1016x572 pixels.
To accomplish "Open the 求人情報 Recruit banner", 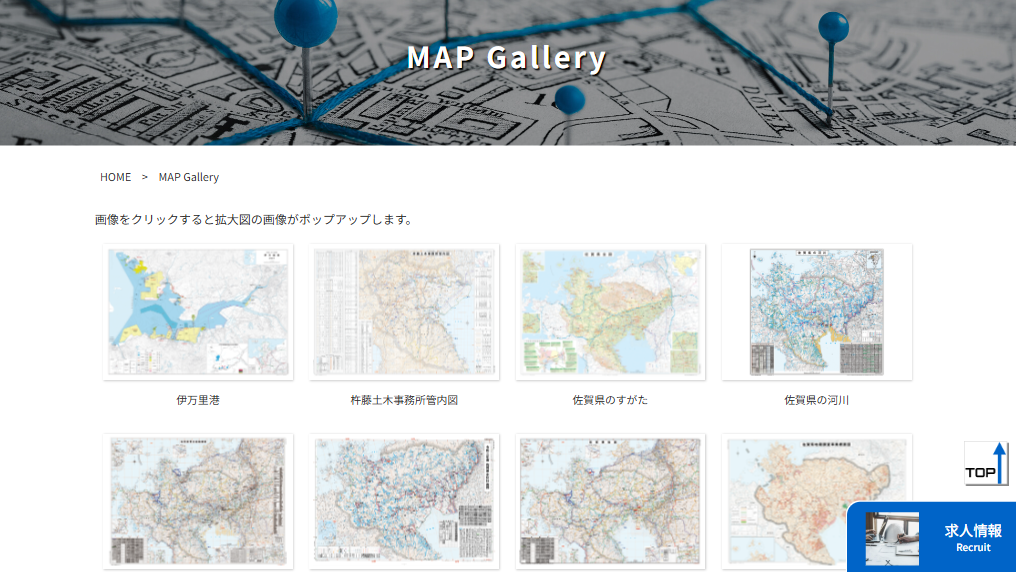I will click(x=931, y=537).
